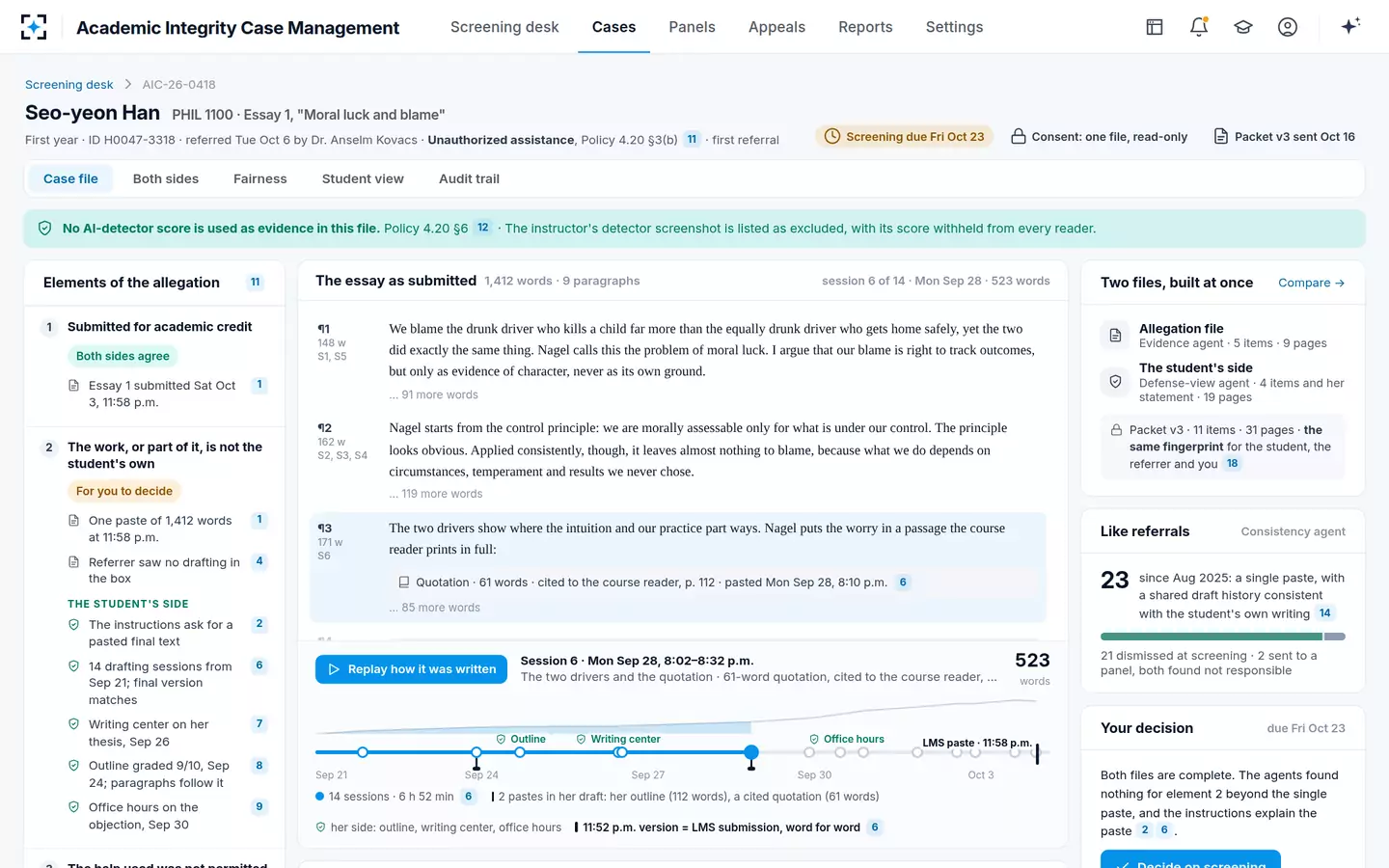Click the Like referrals outcome progress bar
The width and height of the screenshot is (1389, 868).
click(x=1223, y=637)
